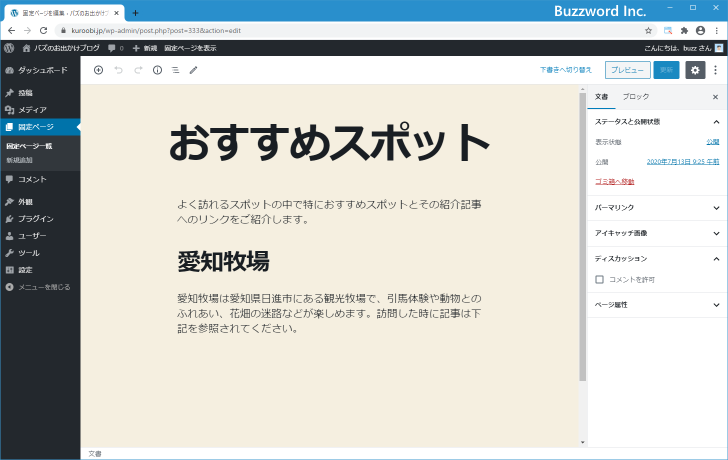Open ツール menu in sidebar
Screen dimensions: 728x460
(x=40, y=253)
